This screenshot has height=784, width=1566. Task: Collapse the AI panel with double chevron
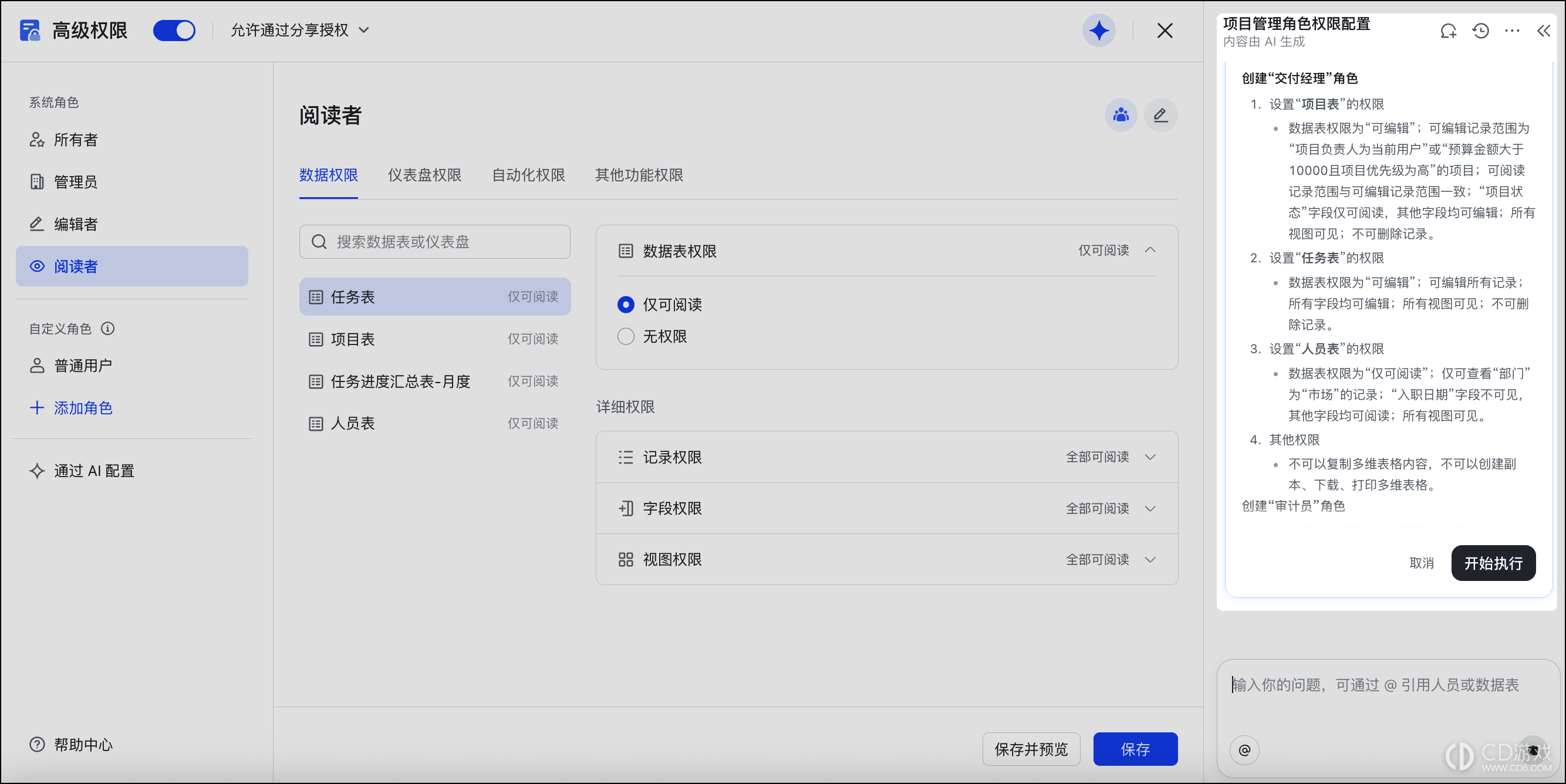pyautogui.click(x=1544, y=31)
